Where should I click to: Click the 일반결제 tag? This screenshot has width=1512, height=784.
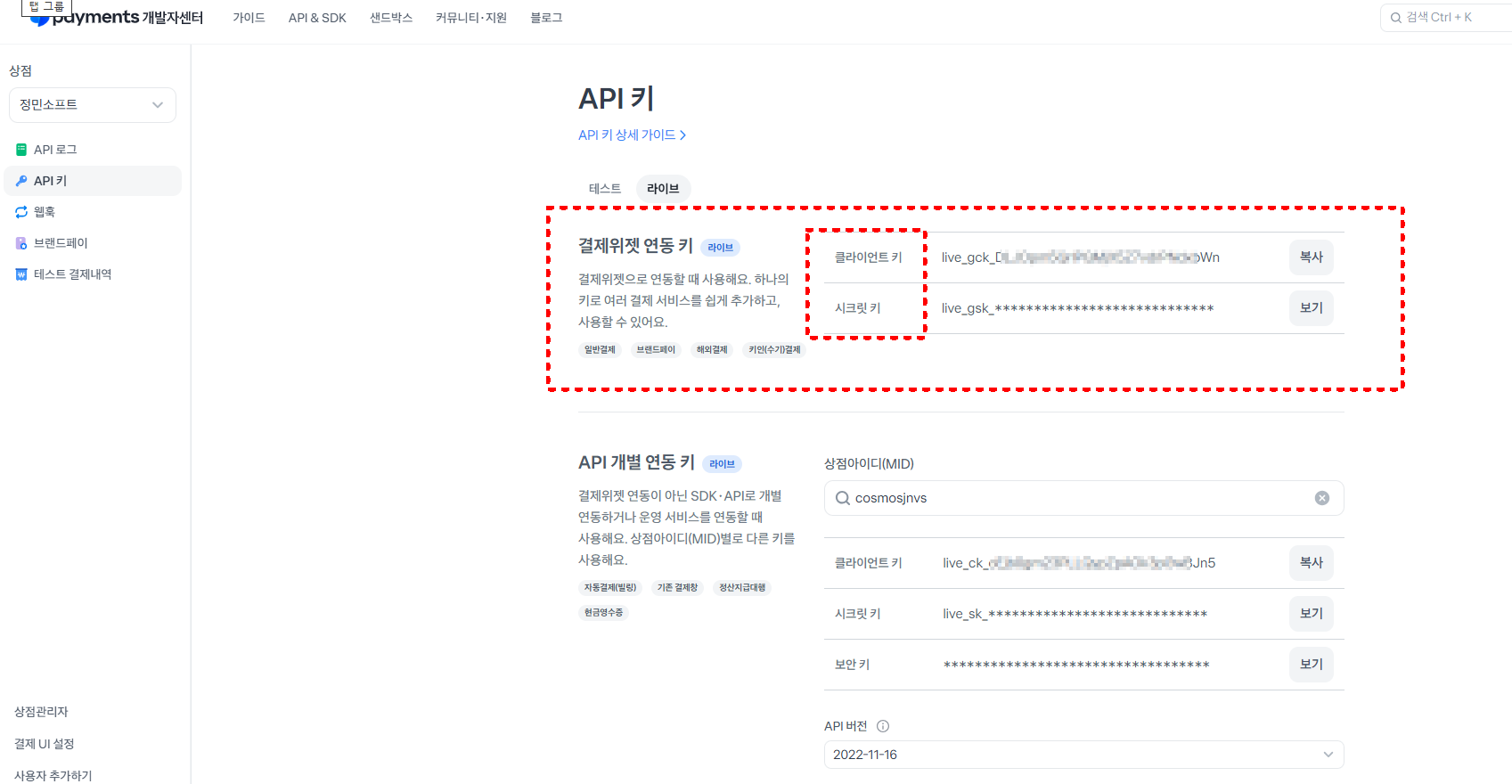point(600,350)
